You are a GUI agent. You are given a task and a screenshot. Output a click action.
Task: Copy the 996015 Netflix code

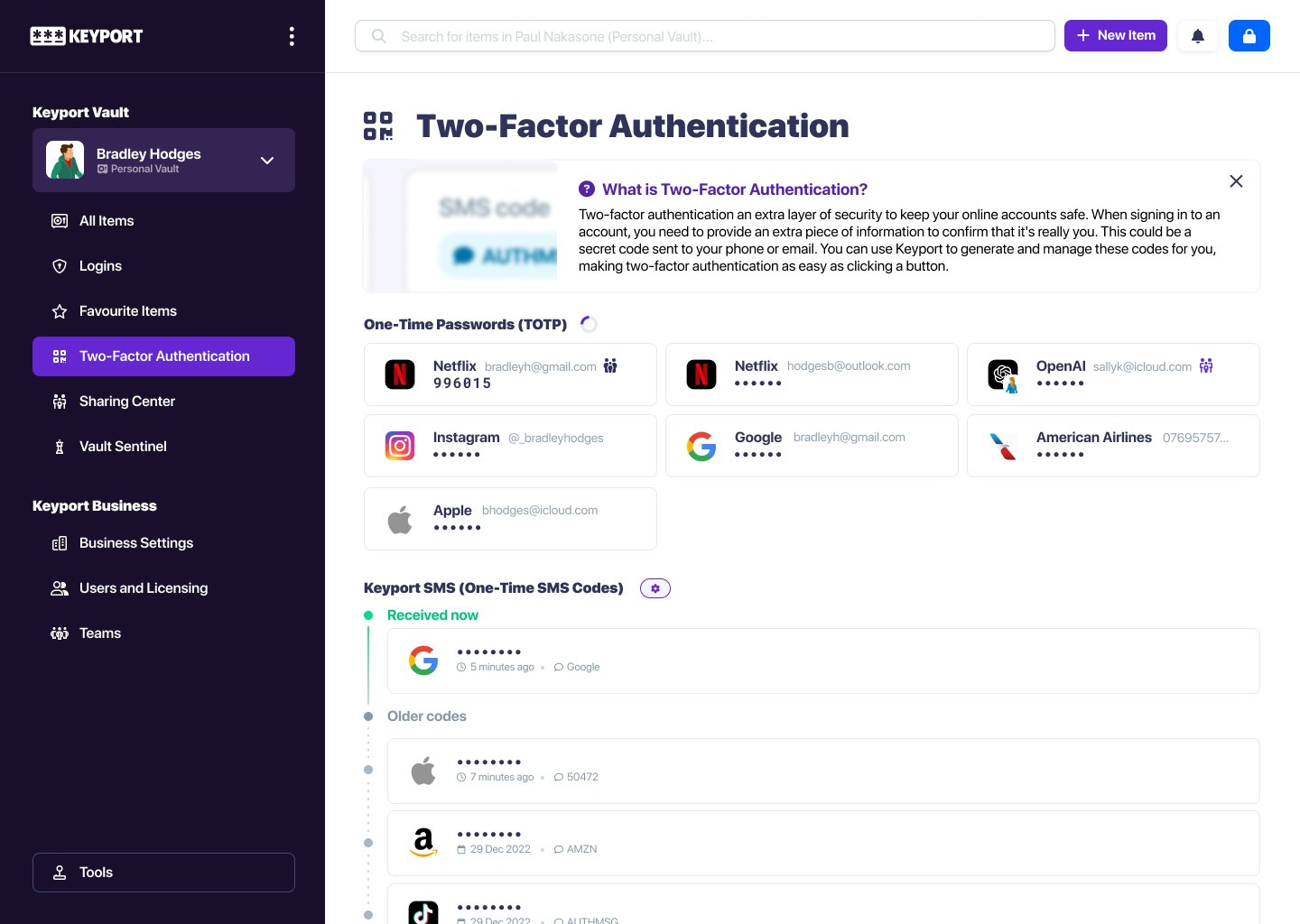pos(462,383)
